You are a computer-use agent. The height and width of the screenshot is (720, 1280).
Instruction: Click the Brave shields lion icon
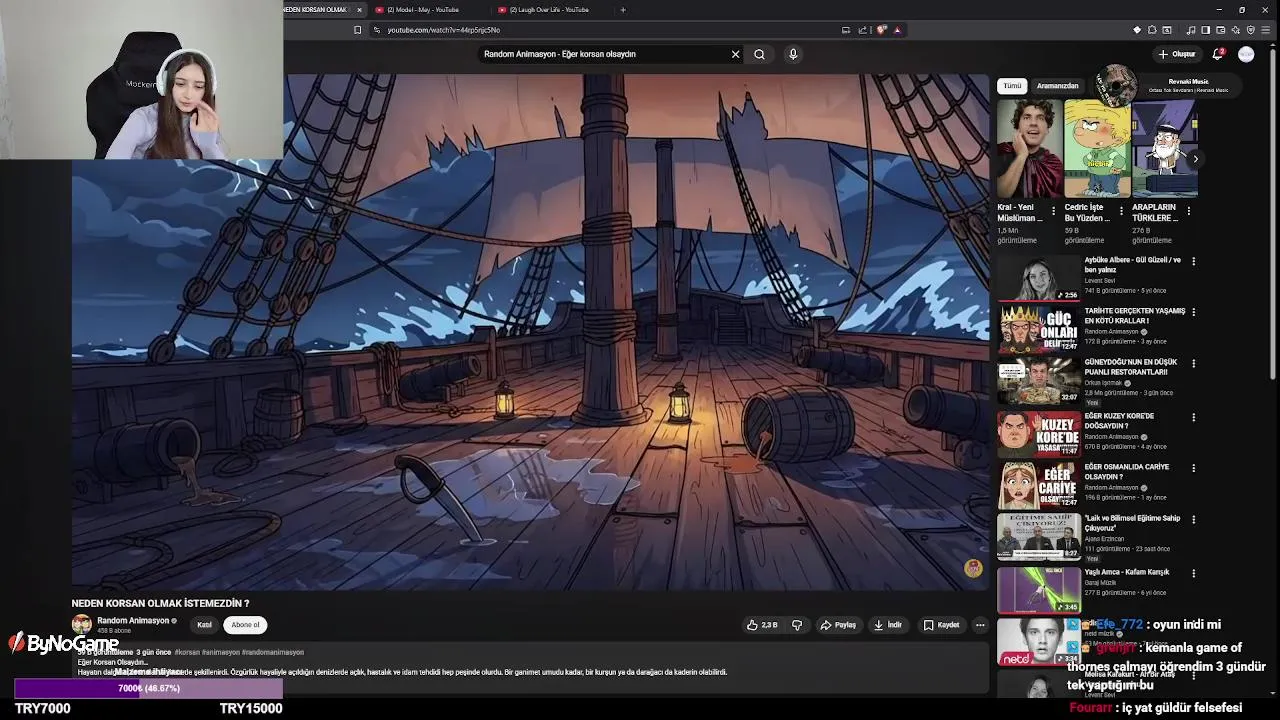point(881,30)
